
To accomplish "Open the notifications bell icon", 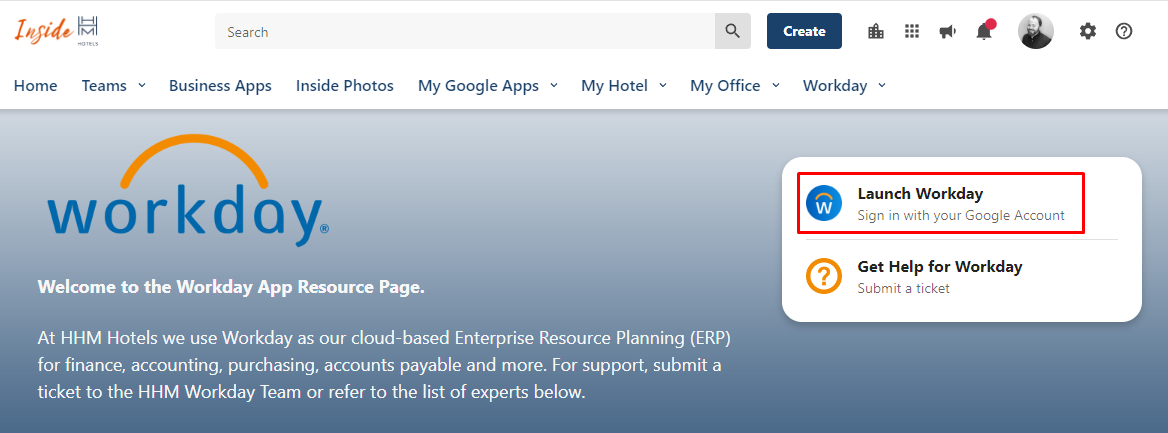I will pos(985,31).
